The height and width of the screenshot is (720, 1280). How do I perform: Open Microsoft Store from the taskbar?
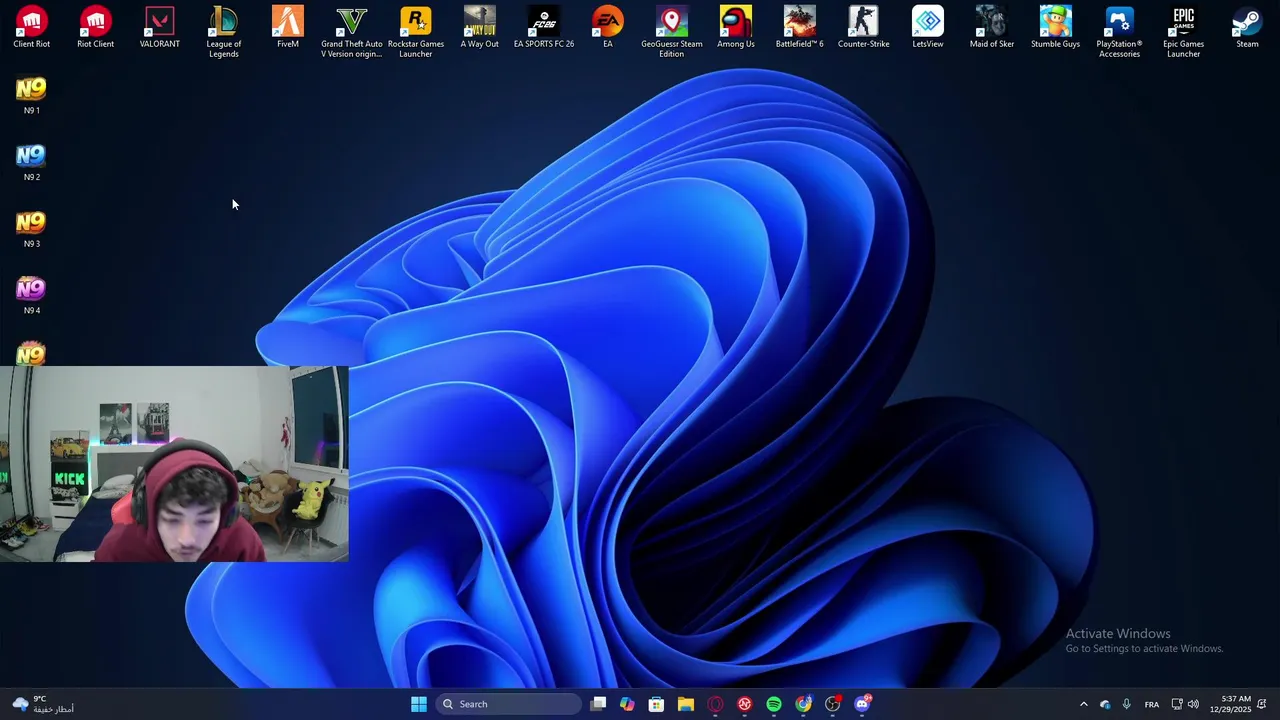point(656,704)
